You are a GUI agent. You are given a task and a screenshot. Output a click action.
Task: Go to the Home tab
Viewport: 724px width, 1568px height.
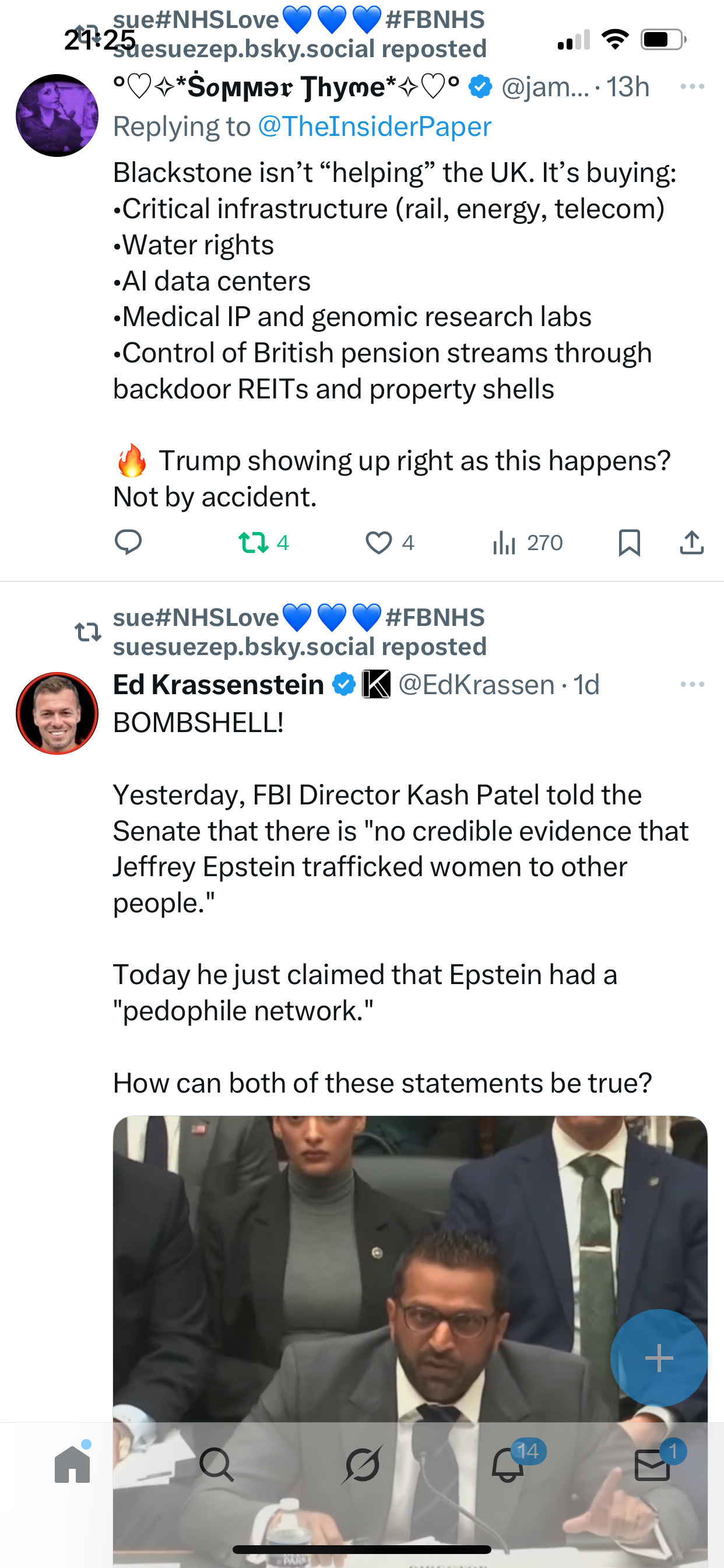click(x=72, y=1464)
